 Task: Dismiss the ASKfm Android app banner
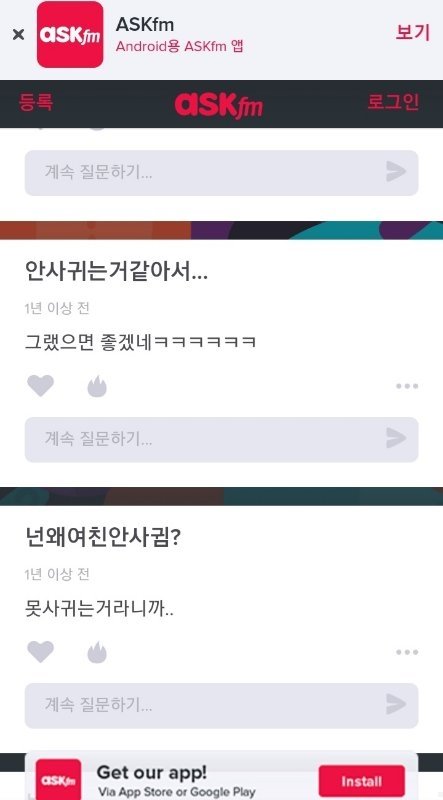tap(18, 35)
